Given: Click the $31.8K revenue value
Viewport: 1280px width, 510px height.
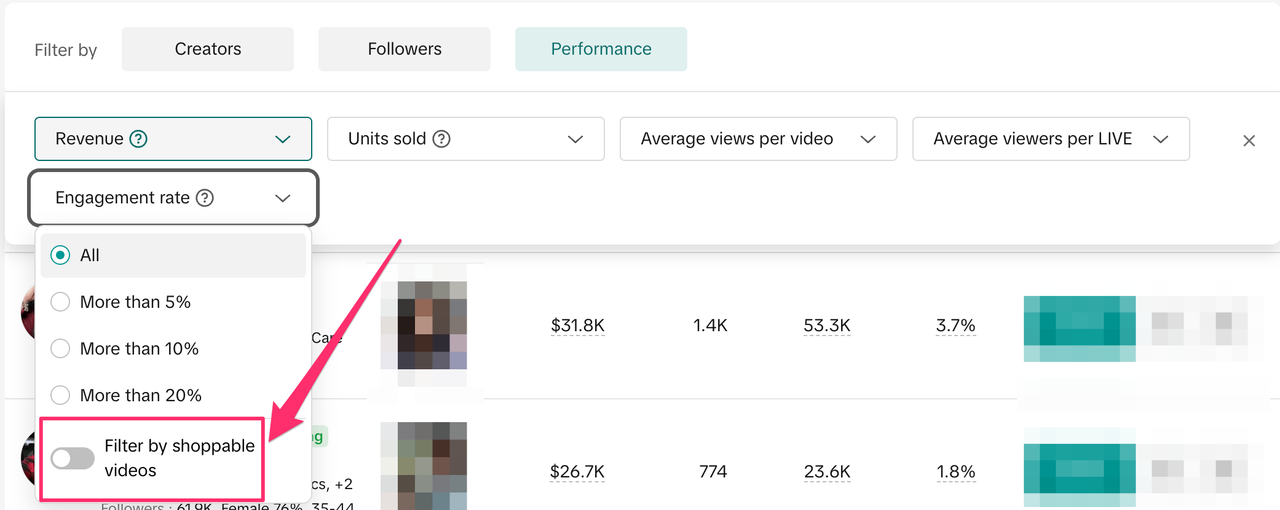Looking at the screenshot, I should click(578, 325).
